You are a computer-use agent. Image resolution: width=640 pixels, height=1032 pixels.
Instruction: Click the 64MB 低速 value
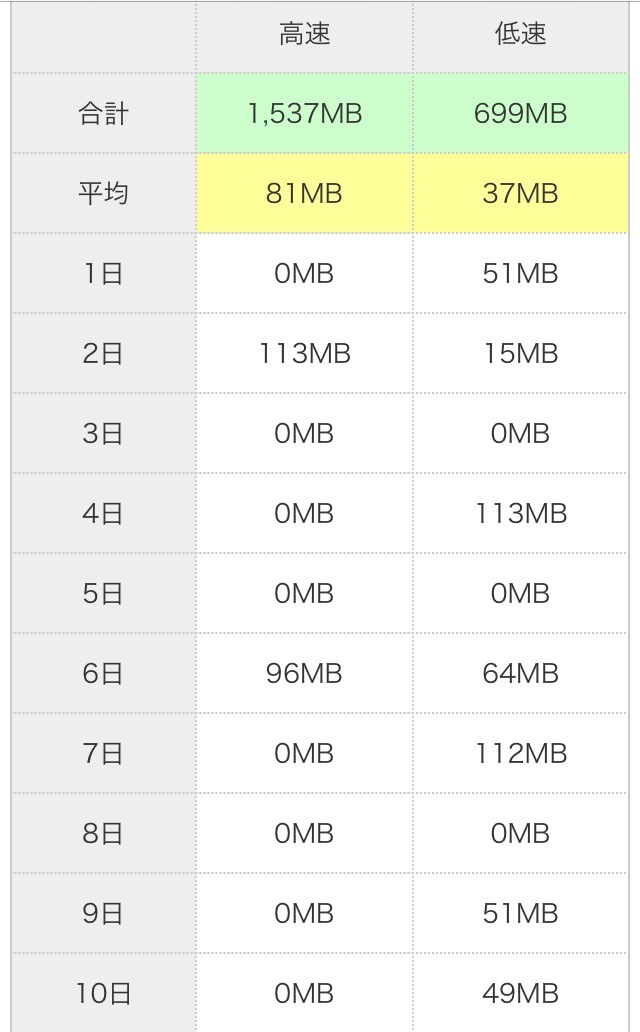[x=520, y=673]
